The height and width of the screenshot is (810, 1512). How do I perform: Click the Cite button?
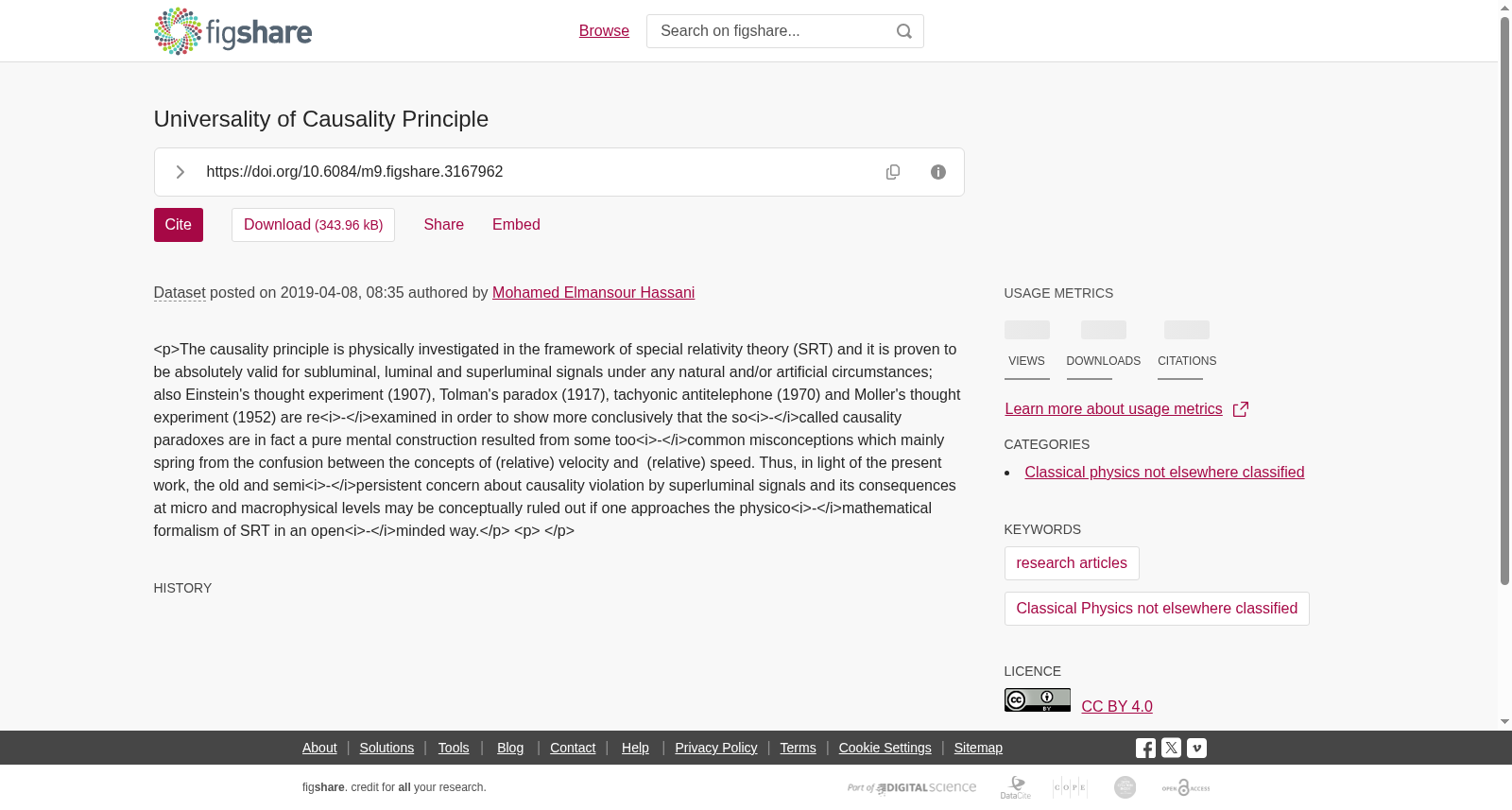tap(179, 225)
